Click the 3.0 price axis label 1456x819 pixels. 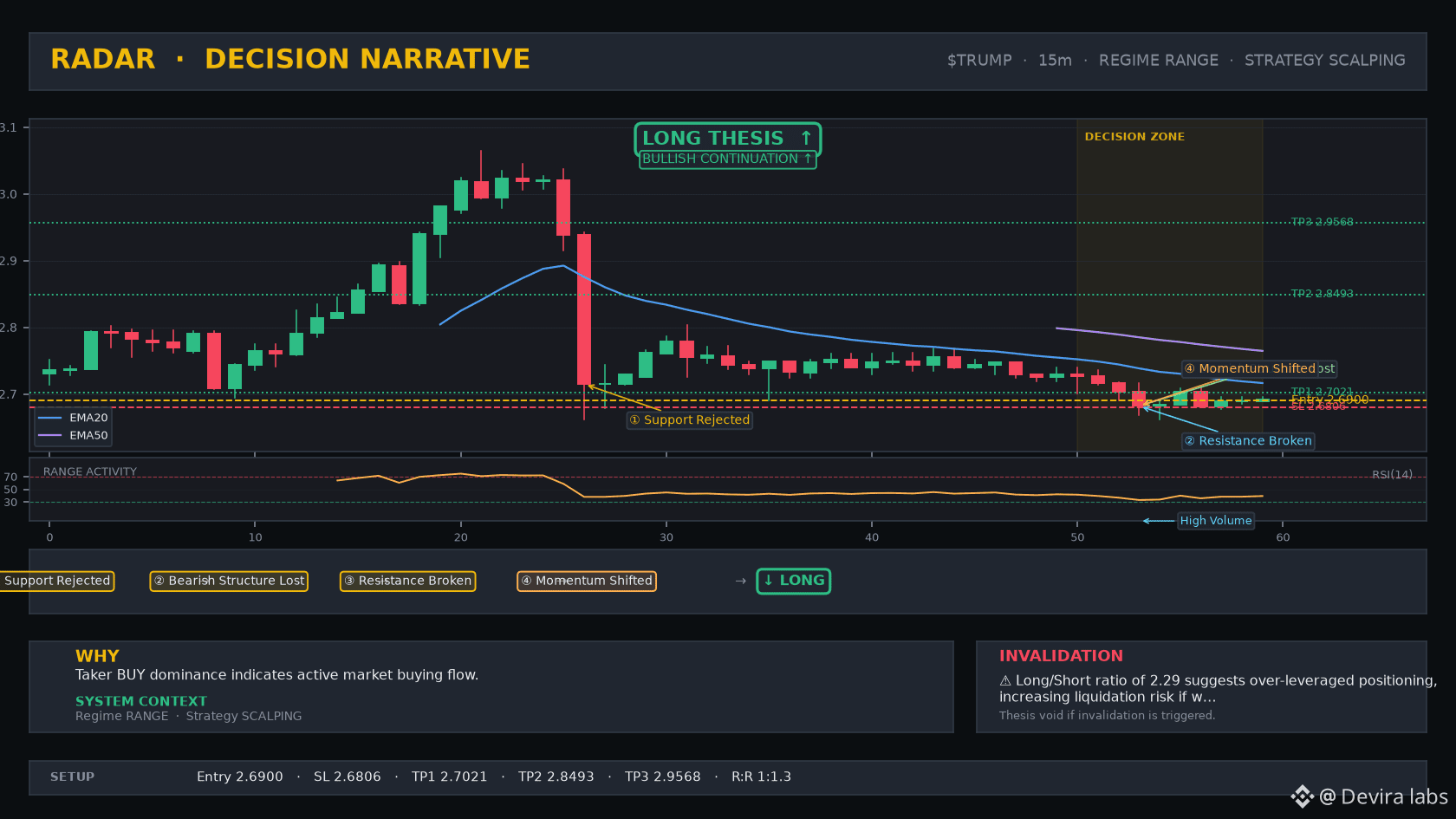point(9,194)
